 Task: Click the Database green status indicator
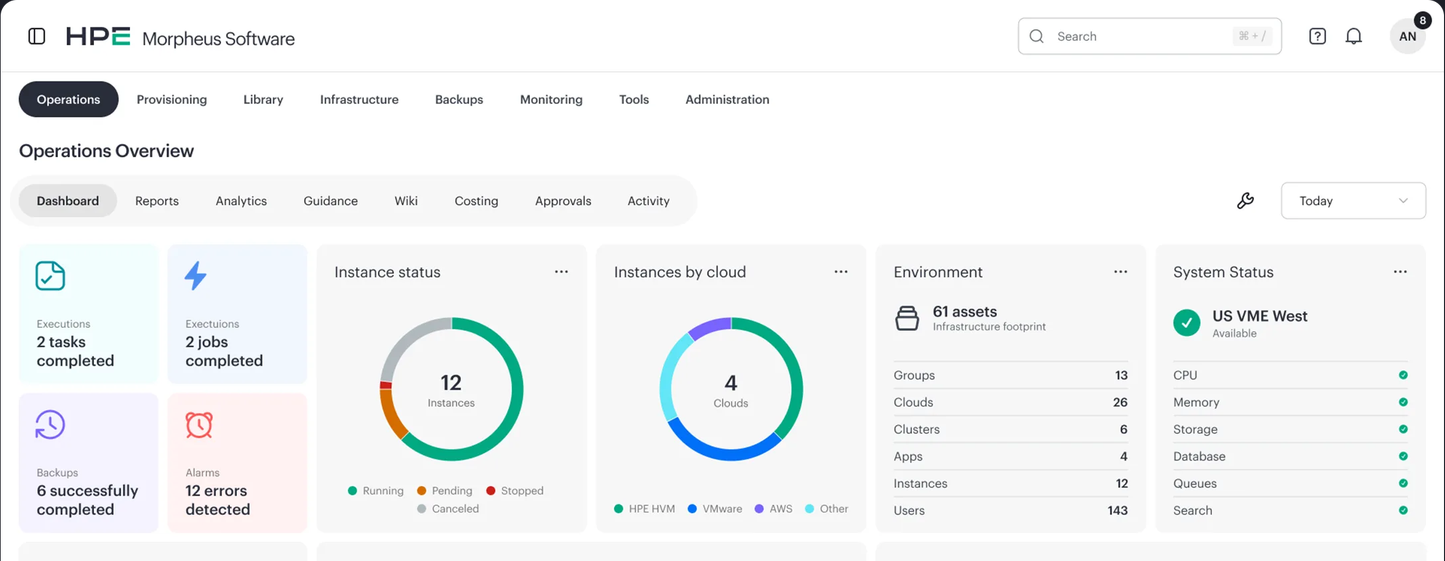coord(1403,456)
